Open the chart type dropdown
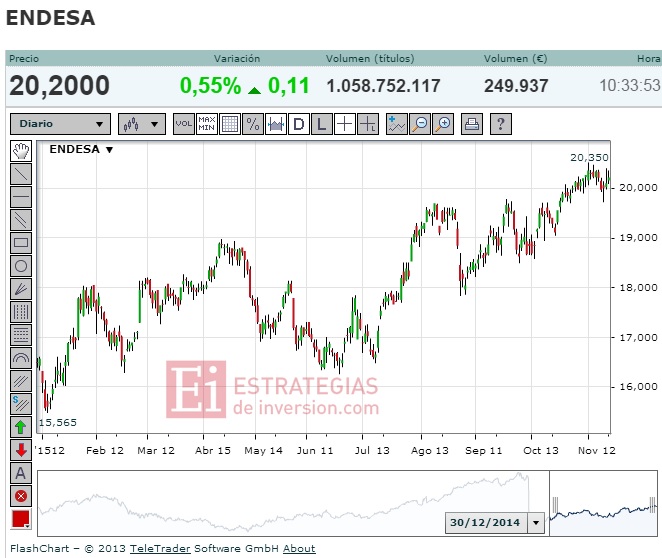Image resolution: width=662 pixels, height=558 pixels. point(142,124)
